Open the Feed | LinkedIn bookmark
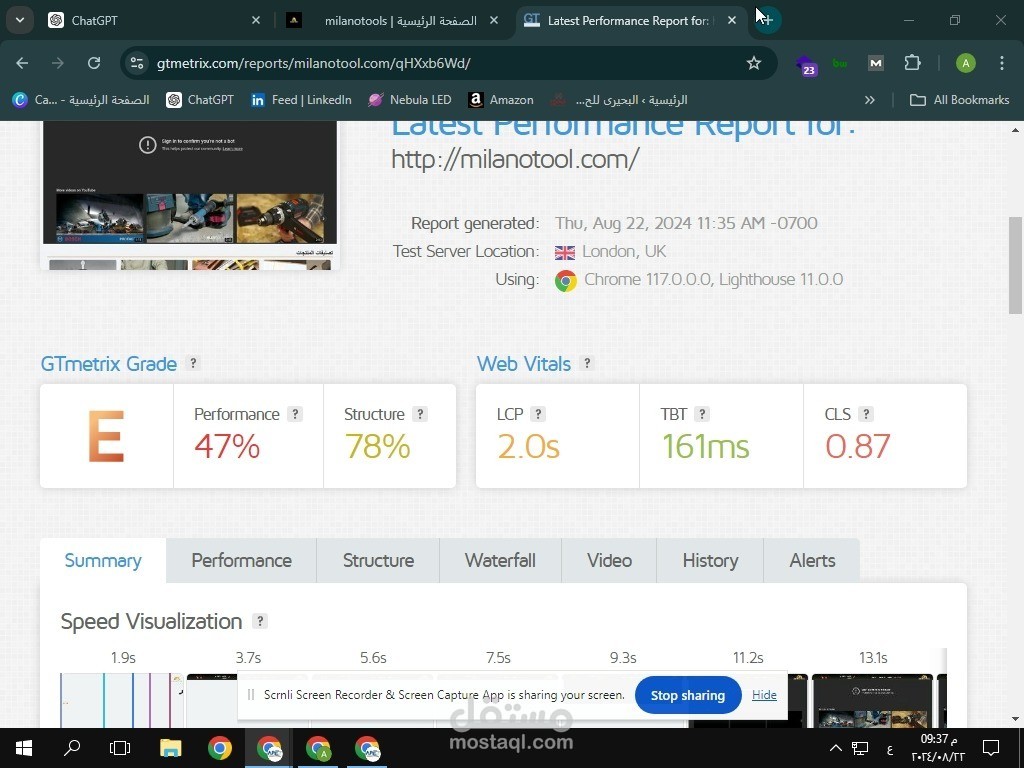The width and height of the screenshot is (1024, 768). (x=302, y=100)
